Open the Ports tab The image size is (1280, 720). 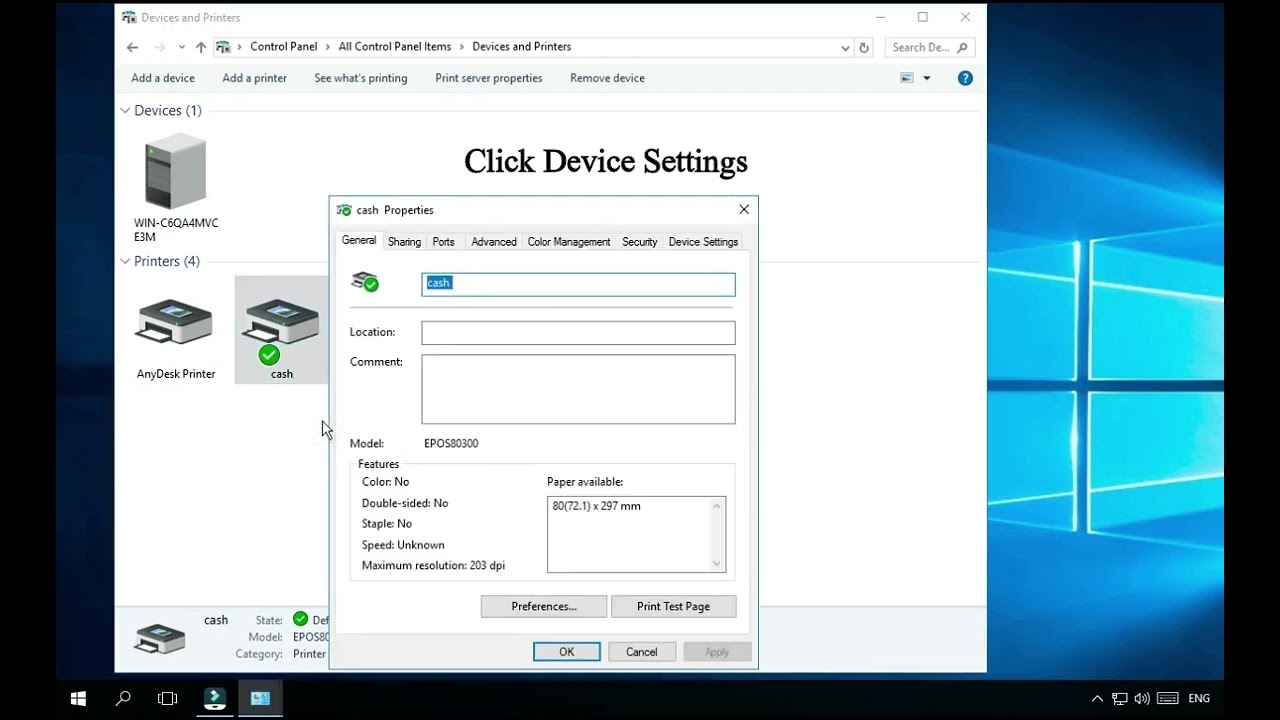[443, 242]
